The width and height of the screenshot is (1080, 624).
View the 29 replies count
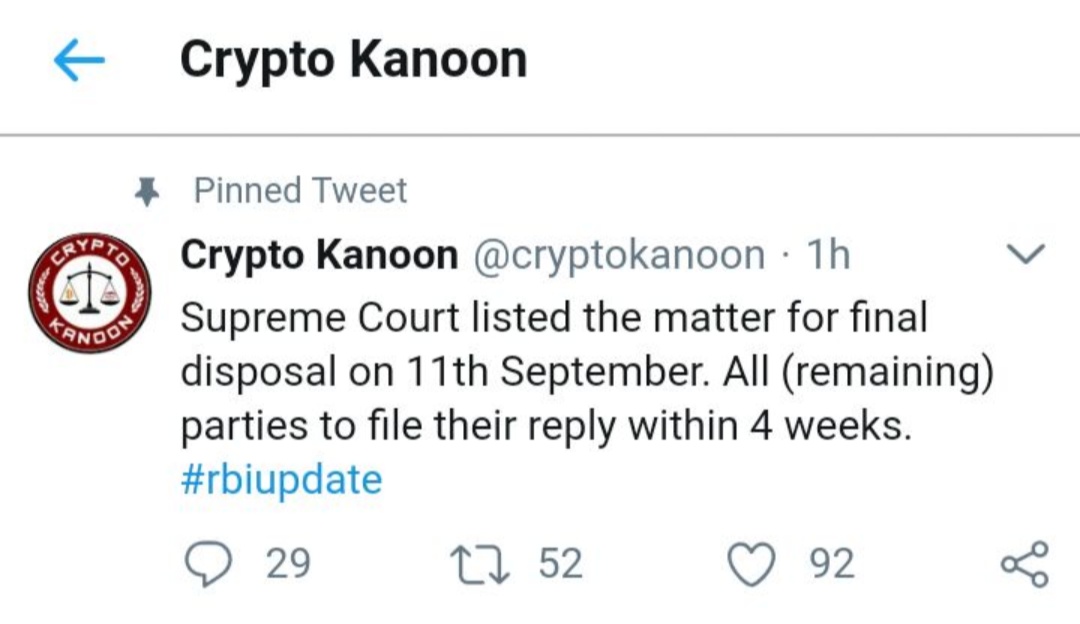tap(289, 565)
